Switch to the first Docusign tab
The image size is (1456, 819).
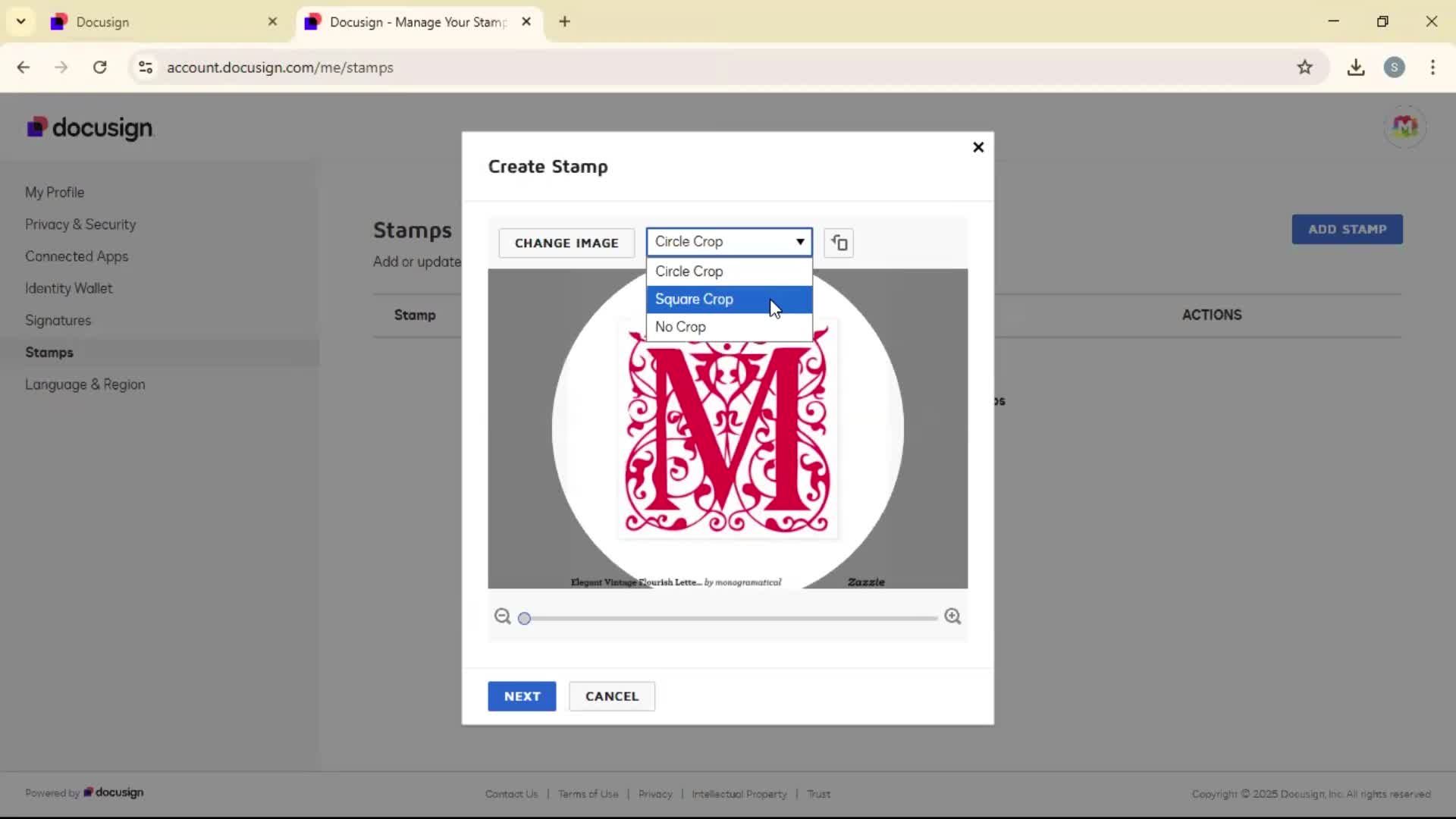[164, 22]
